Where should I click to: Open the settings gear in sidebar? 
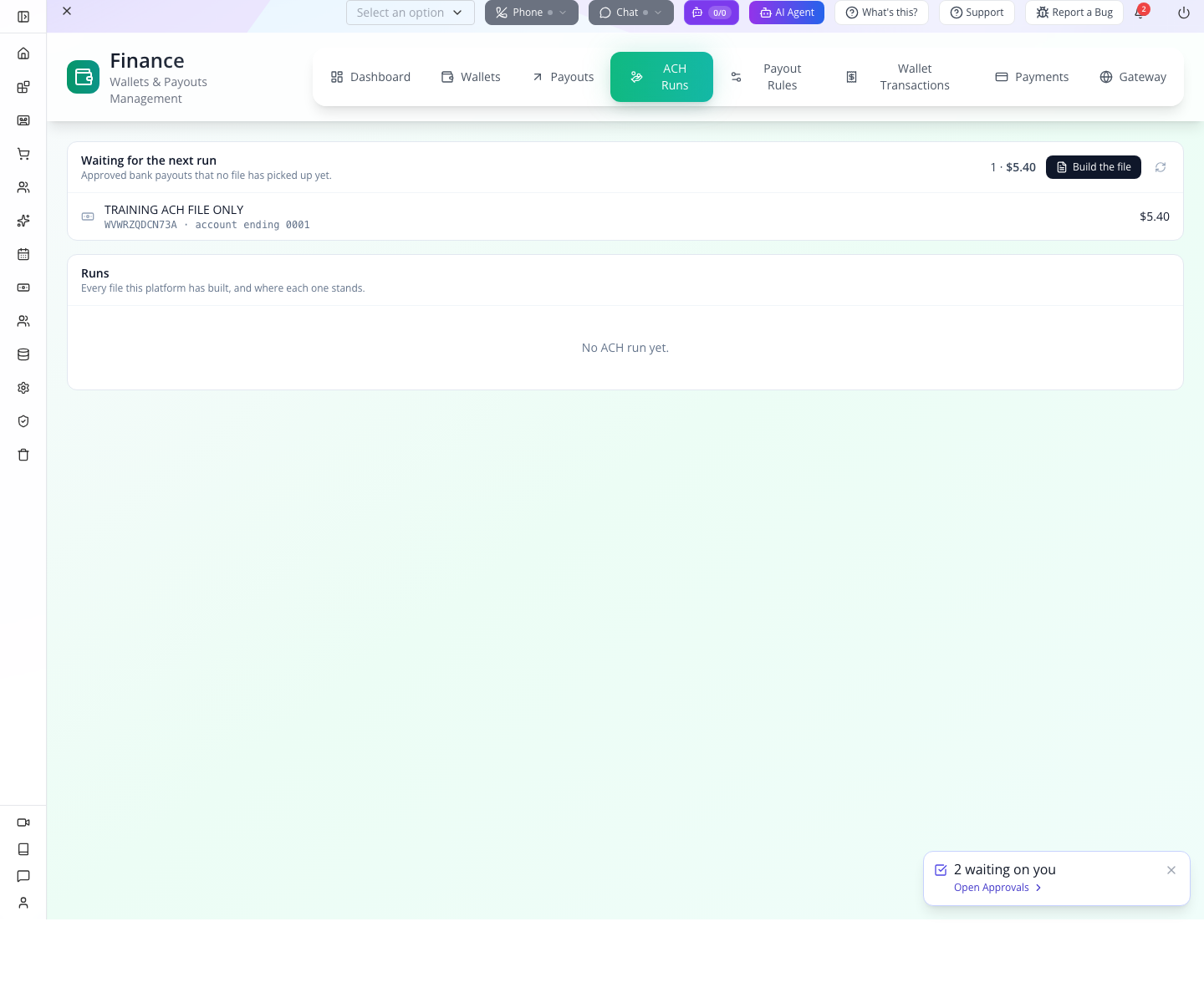pyautogui.click(x=23, y=388)
